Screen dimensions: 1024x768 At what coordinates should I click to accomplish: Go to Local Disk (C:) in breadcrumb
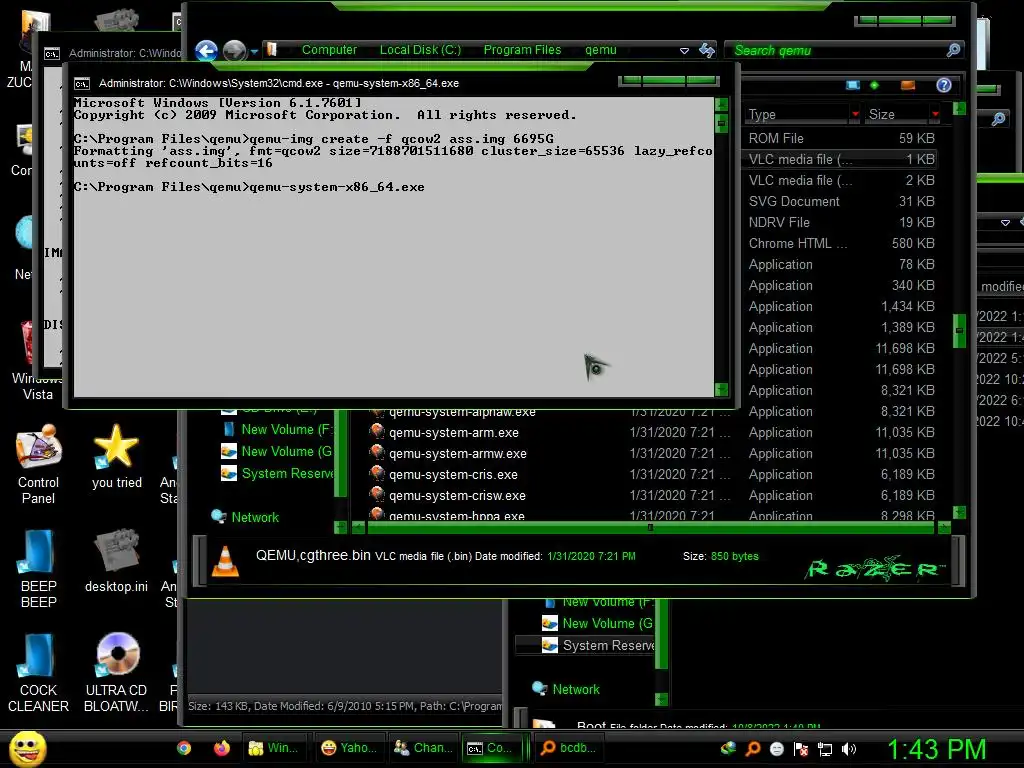click(420, 50)
